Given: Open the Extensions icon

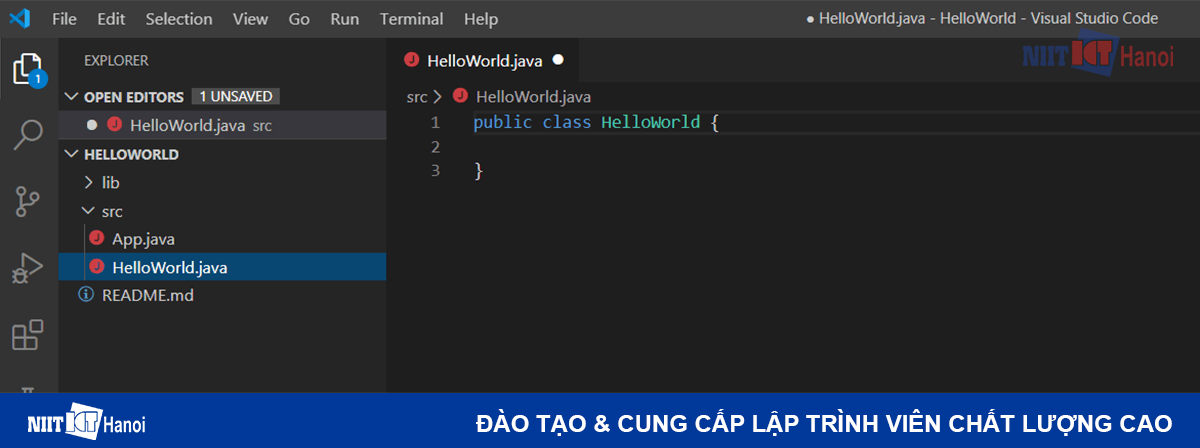Looking at the screenshot, I should tap(28, 335).
